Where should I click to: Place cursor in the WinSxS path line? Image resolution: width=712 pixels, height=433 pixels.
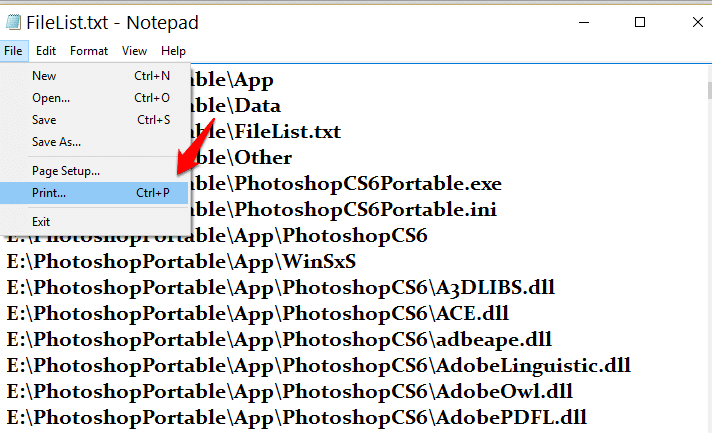tap(181, 262)
